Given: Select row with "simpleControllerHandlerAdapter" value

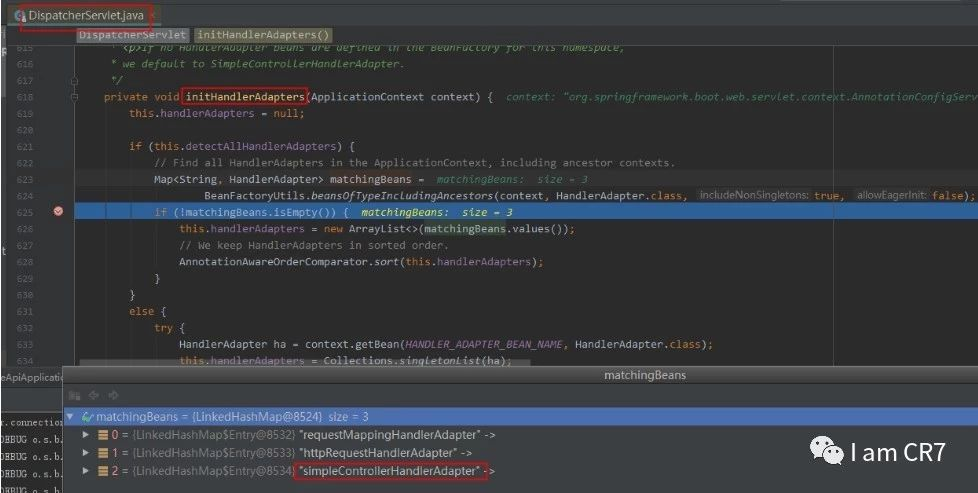Looking at the screenshot, I should point(520,471).
